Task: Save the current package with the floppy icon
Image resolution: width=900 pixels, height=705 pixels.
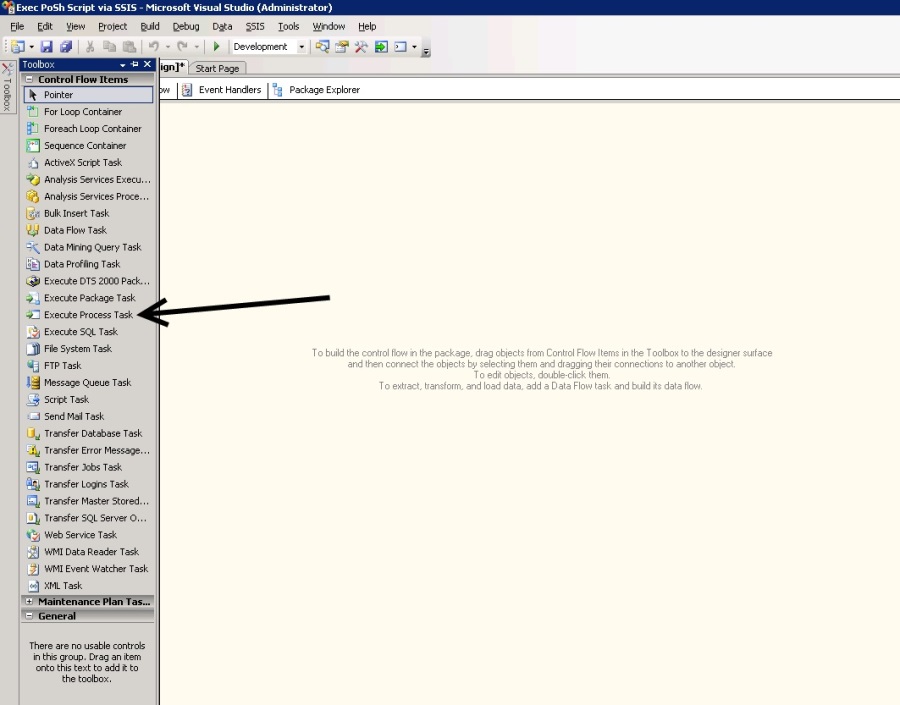Action: click(46, 47)
